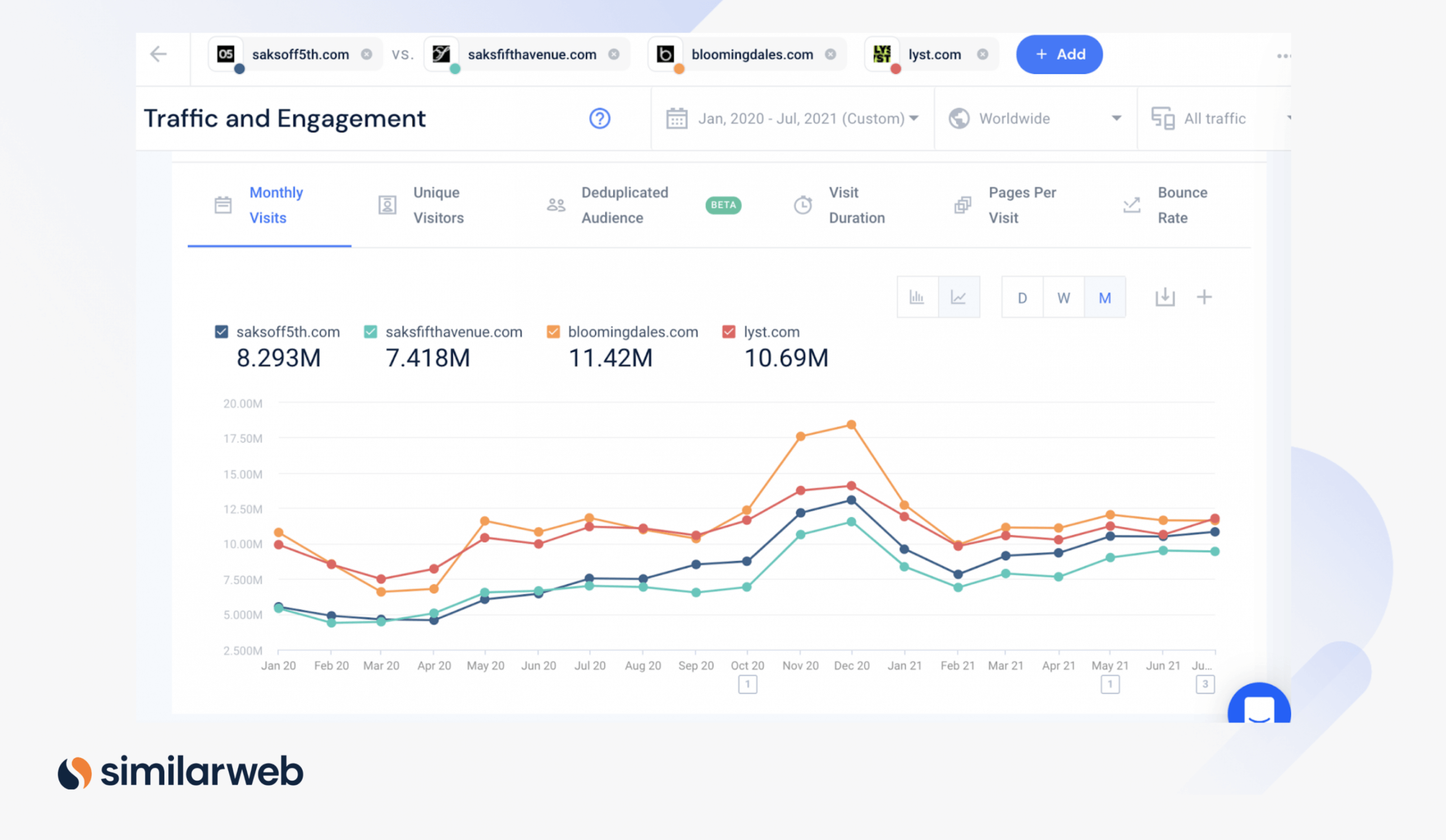Click the bloomingdales.com domain chip label
This screenshot has height=840, width=1446.
pos(752,54)
